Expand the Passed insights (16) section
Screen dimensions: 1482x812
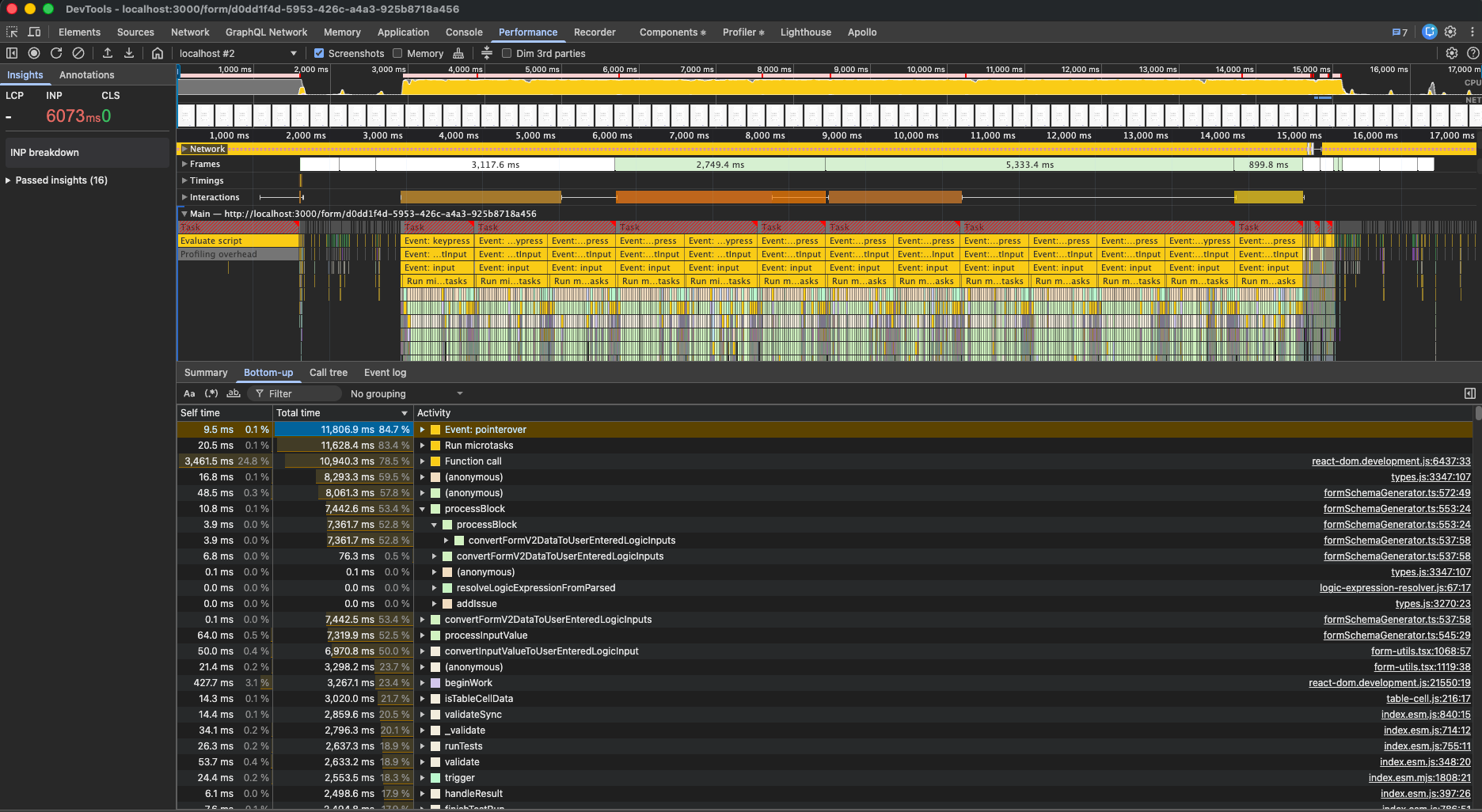[x=55, y=180]
